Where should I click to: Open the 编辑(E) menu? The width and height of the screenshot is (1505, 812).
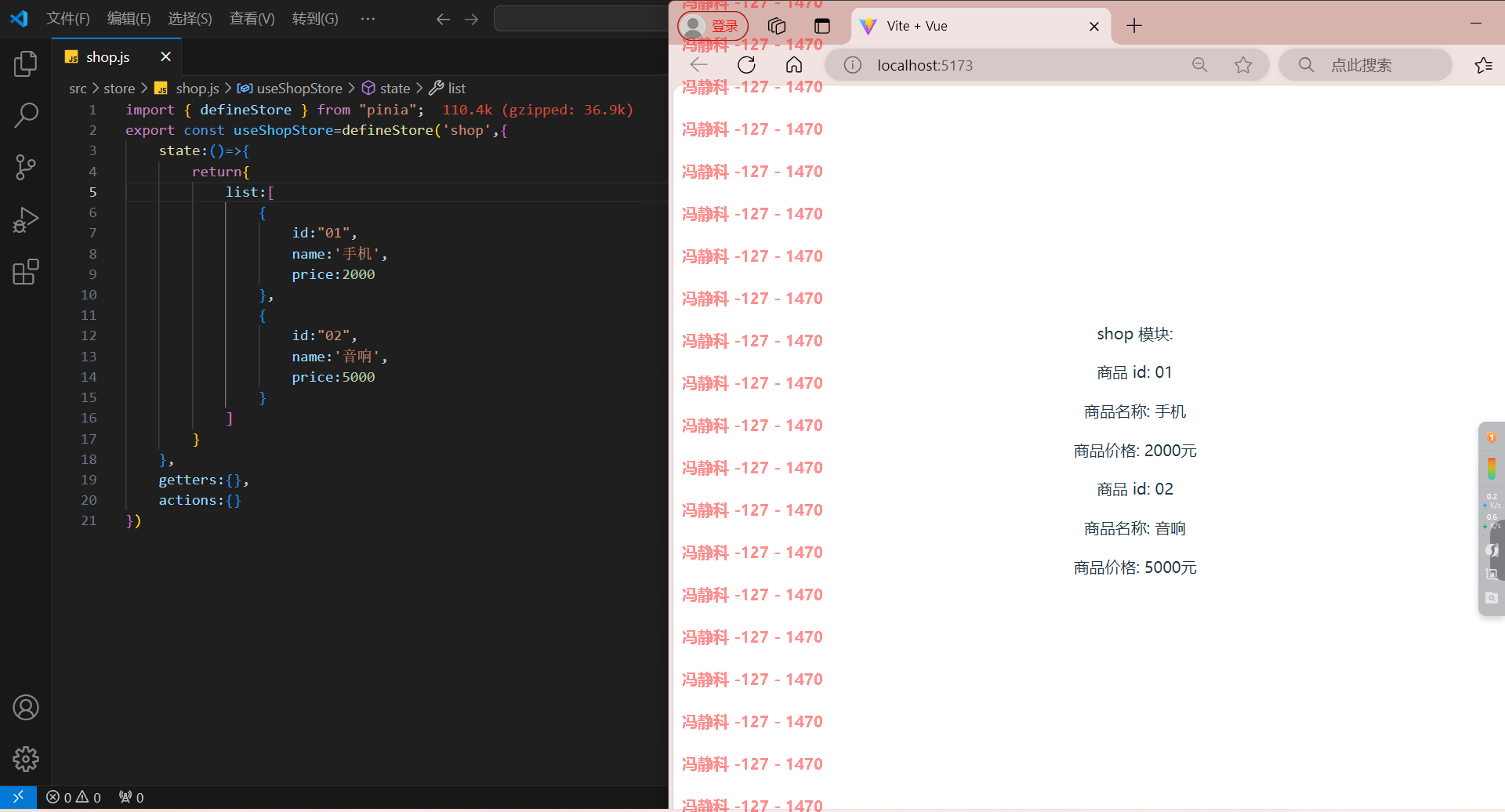(129, 19)
